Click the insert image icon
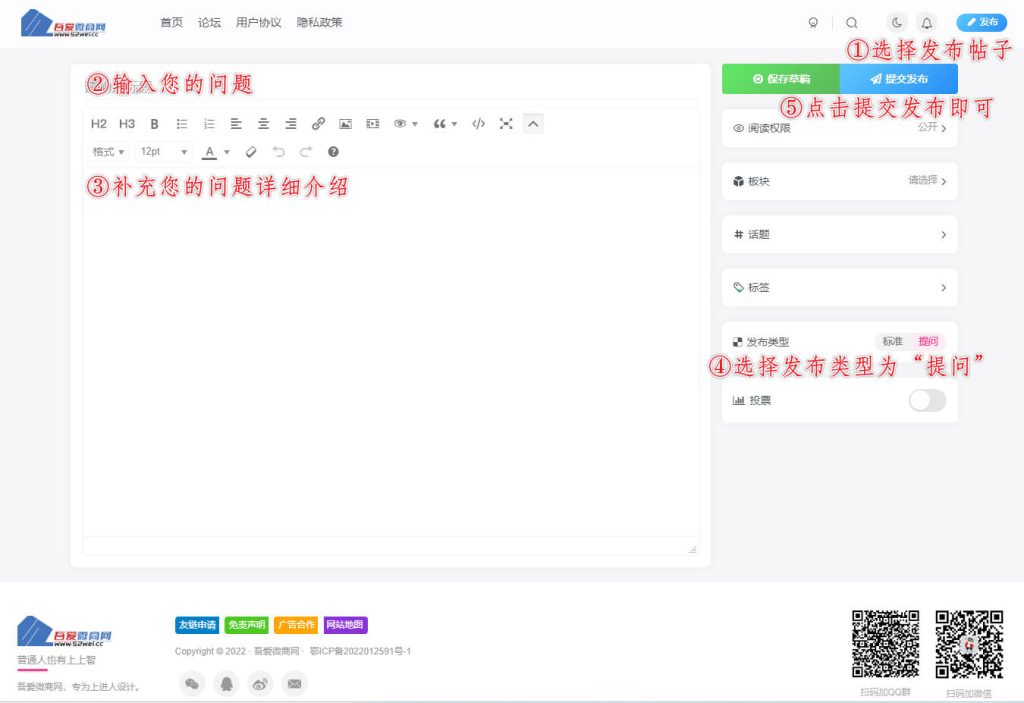 [345, 124]
